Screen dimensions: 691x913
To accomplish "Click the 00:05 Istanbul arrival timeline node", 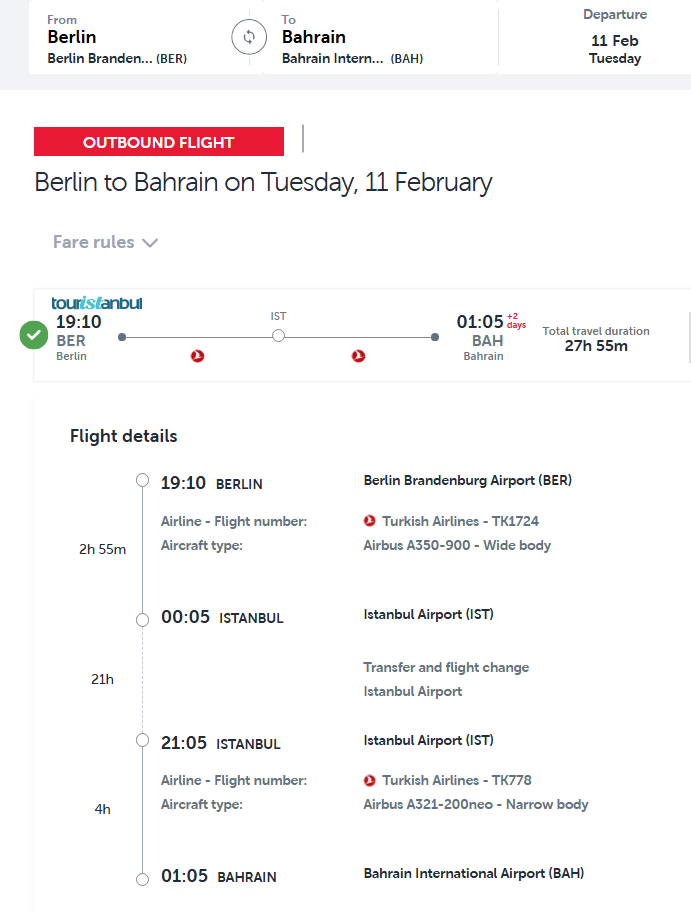I will [143, 620].
